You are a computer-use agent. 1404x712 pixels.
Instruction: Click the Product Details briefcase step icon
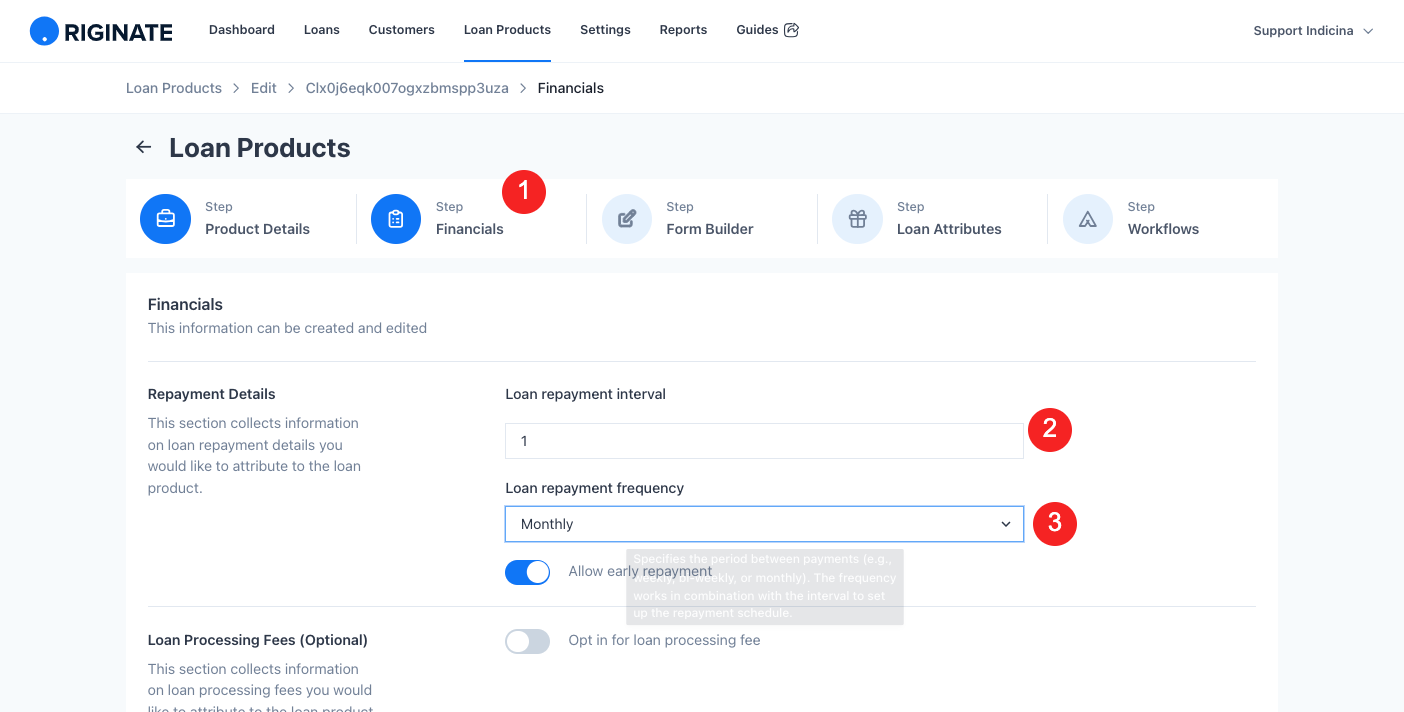click(166, 219)
